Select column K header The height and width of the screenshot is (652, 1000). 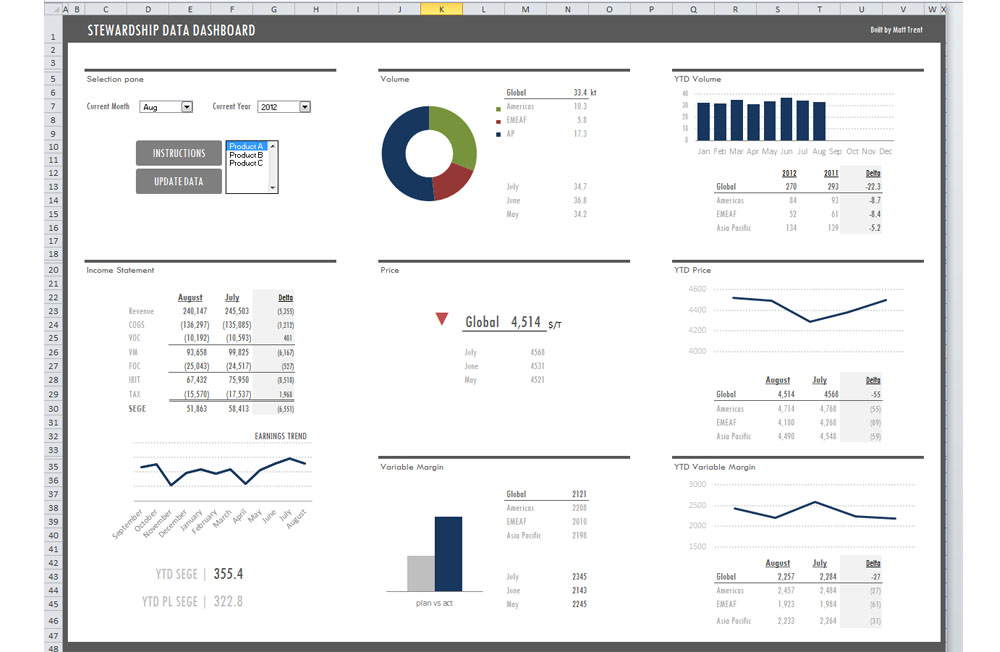coord(441,9)
